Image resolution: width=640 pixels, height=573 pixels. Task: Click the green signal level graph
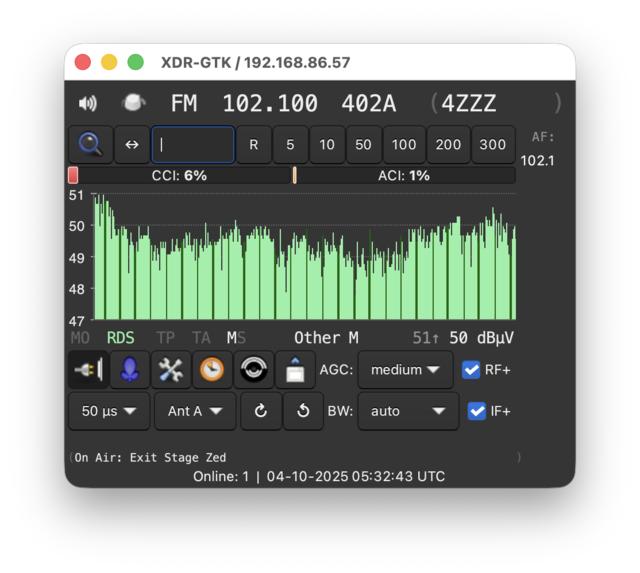(305, 258)
